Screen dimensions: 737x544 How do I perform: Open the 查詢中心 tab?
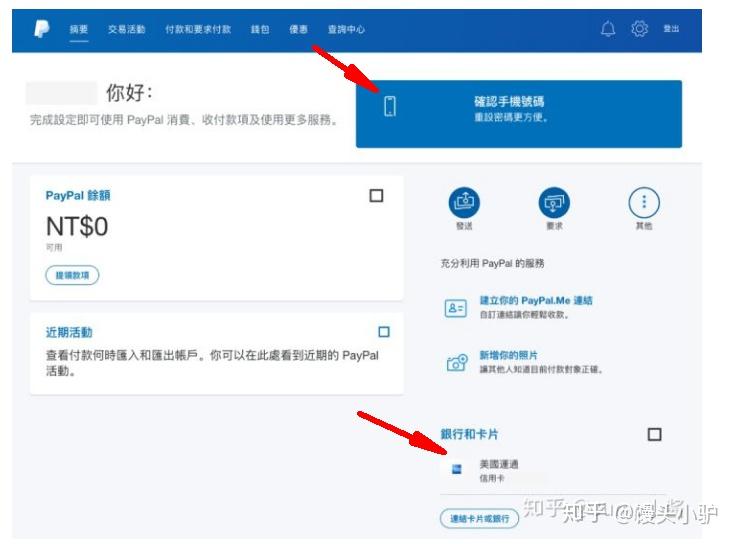click(346, 29)
